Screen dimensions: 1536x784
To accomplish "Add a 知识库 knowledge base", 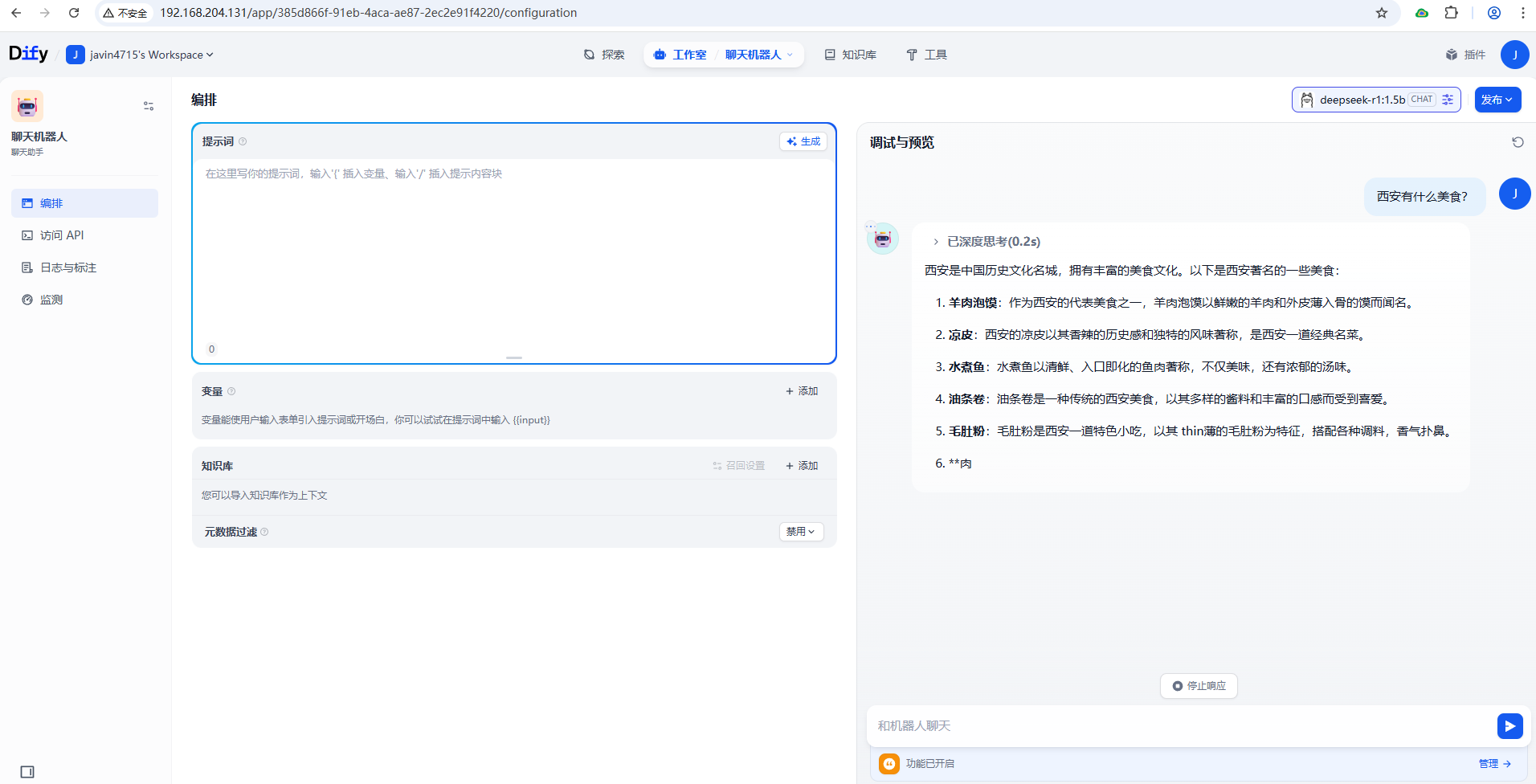I will coord(802,466).
